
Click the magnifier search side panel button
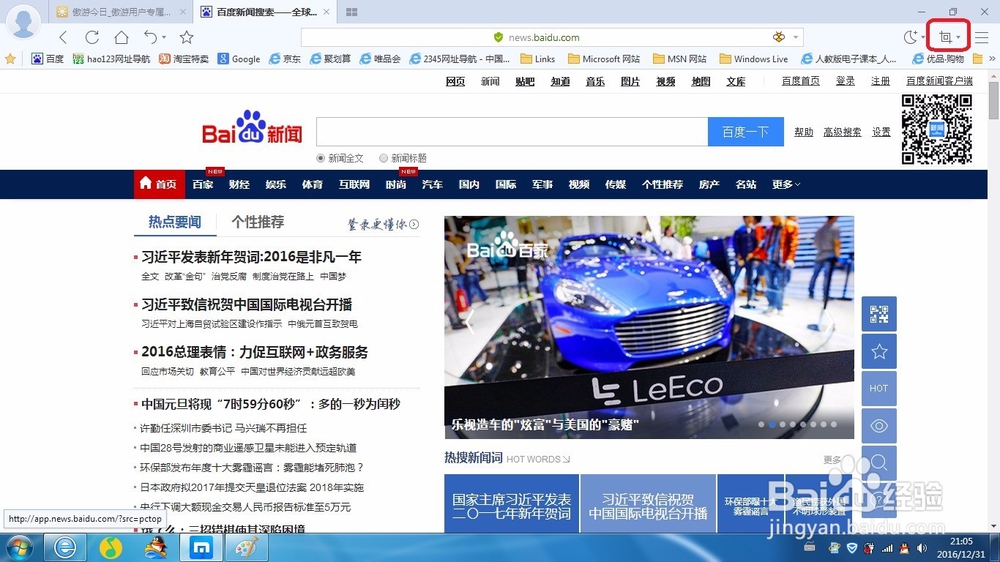coord(879,462)
